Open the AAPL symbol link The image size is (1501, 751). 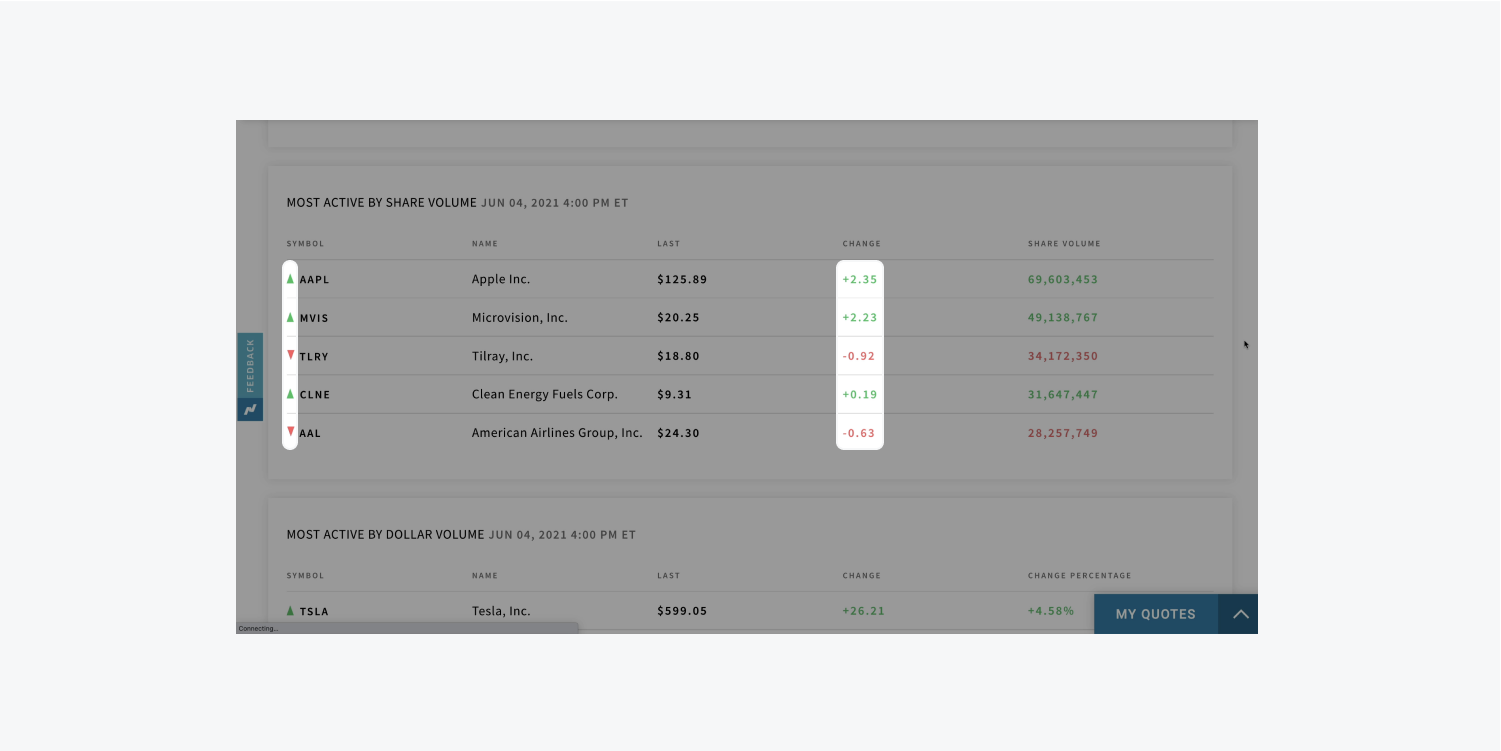point(314,280)
